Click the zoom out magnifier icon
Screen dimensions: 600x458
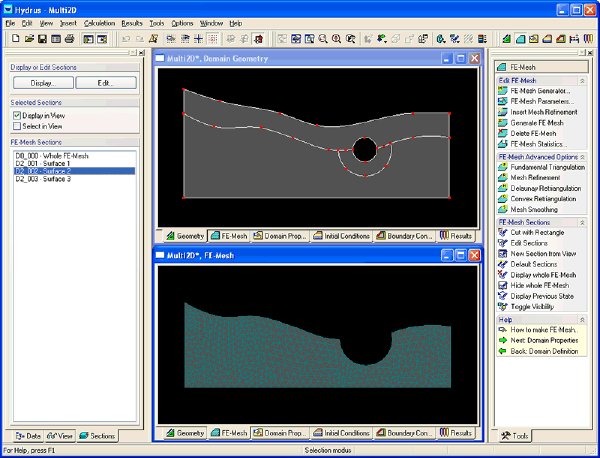point(323,39)
